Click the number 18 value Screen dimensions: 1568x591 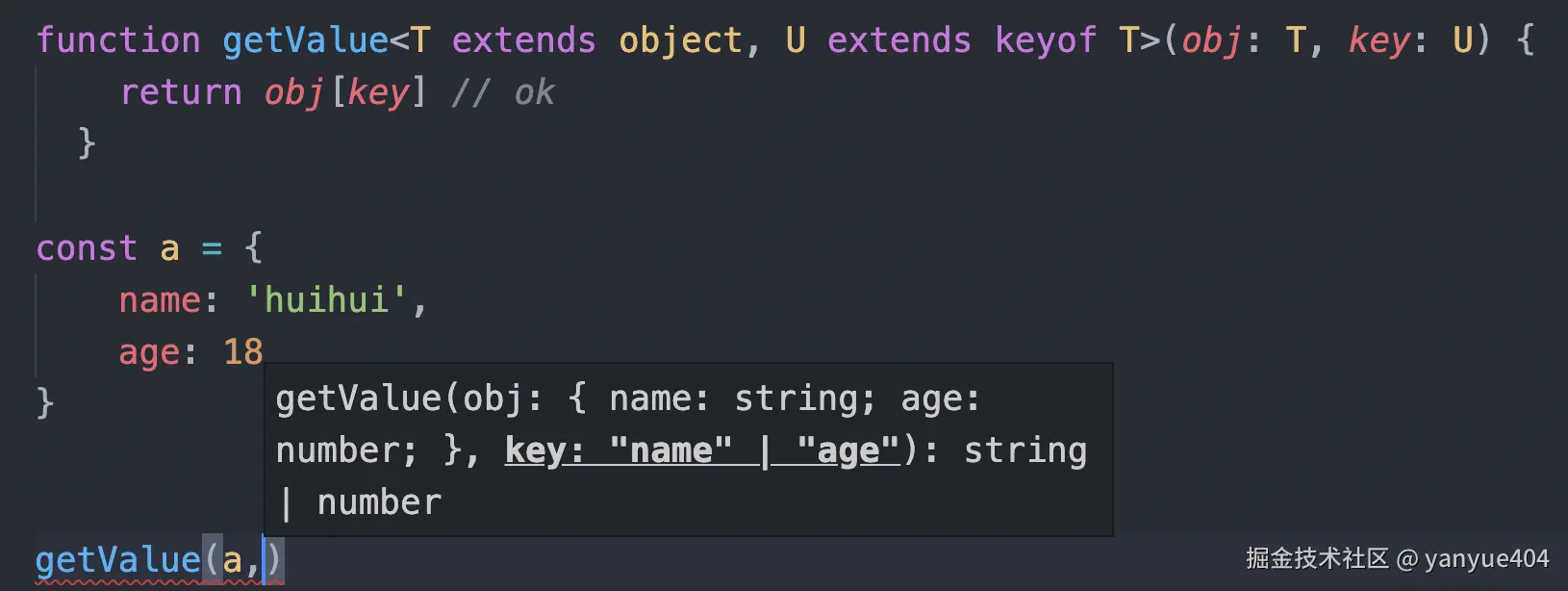(242, 352)
